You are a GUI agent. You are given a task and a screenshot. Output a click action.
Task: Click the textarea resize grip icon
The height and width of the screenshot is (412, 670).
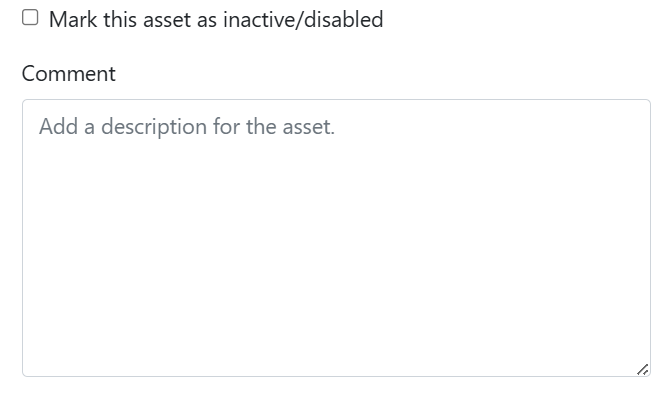(x=643, y=370)
